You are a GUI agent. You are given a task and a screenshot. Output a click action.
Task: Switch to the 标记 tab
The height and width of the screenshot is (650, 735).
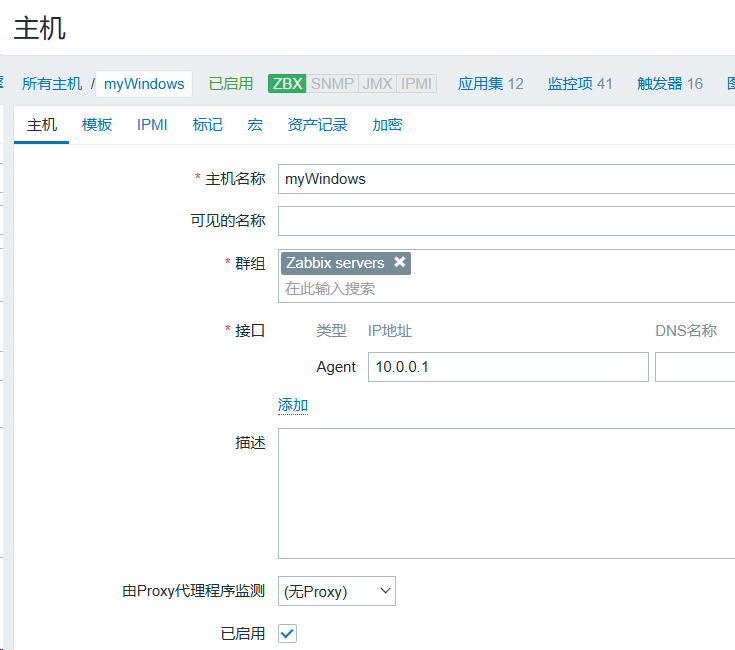pyautogui.click(x=208, y=125)
